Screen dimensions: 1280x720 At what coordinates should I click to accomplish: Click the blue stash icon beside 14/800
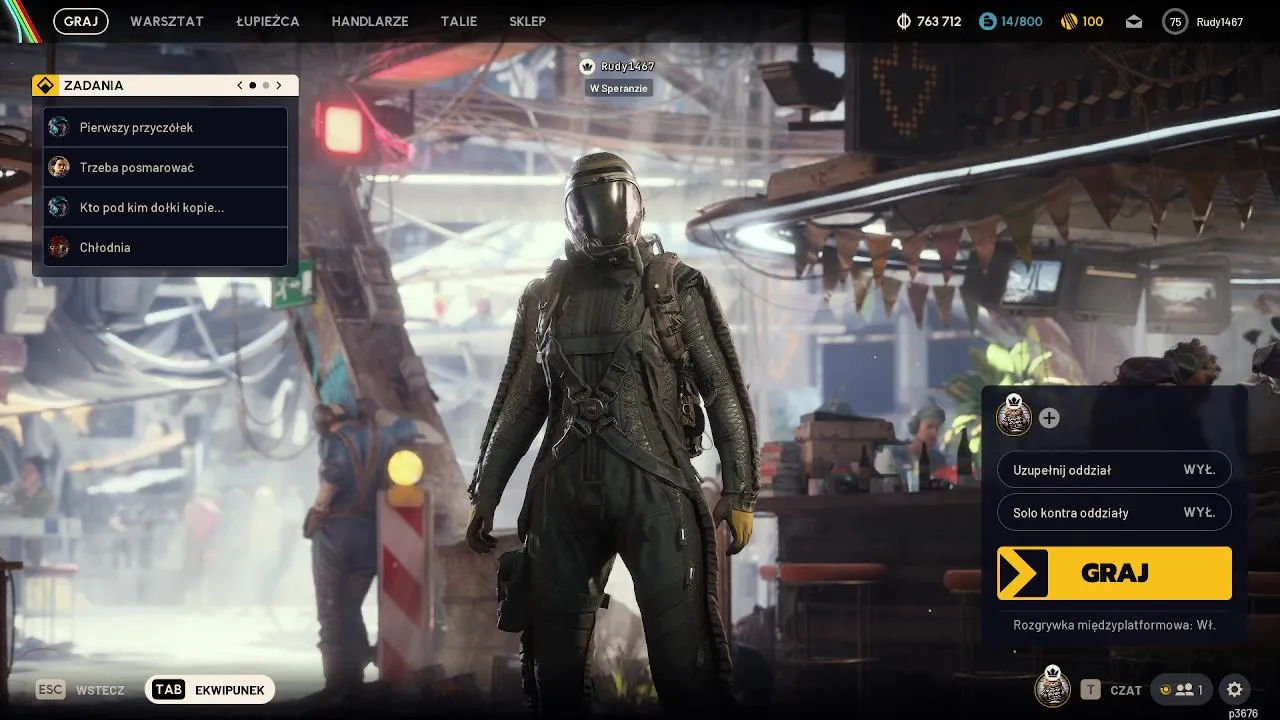coord(987,21)
